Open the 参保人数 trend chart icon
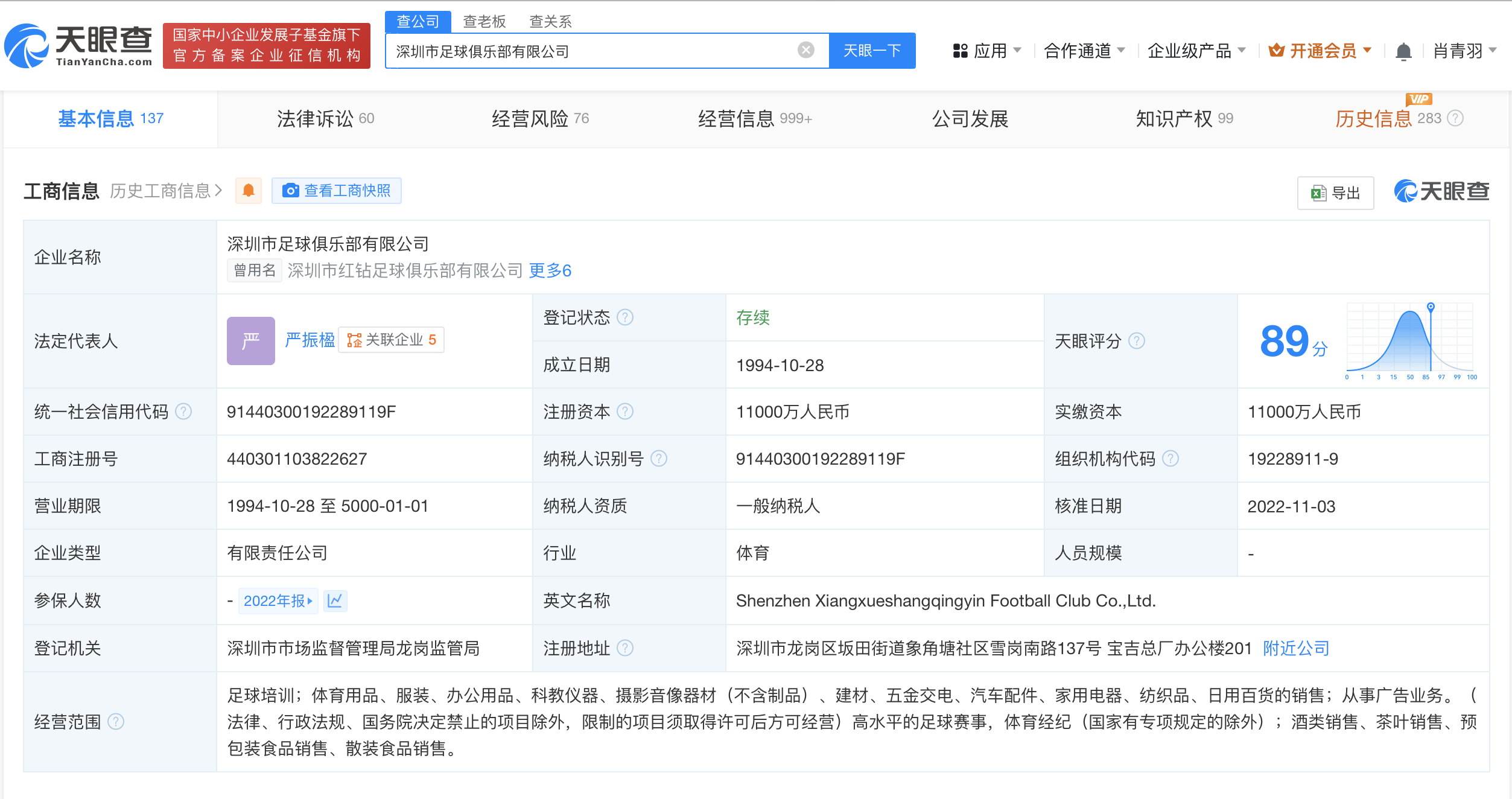 click(335, 601)
